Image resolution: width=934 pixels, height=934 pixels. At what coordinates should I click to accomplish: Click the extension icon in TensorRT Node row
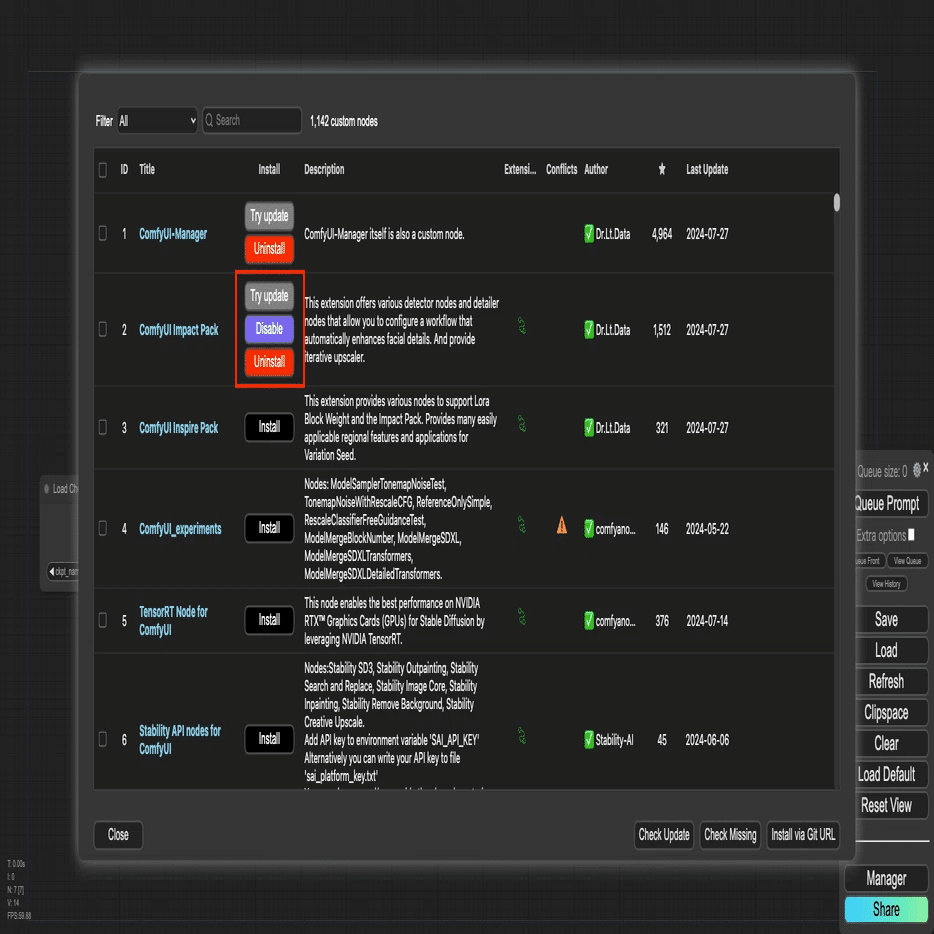point(522,617)
